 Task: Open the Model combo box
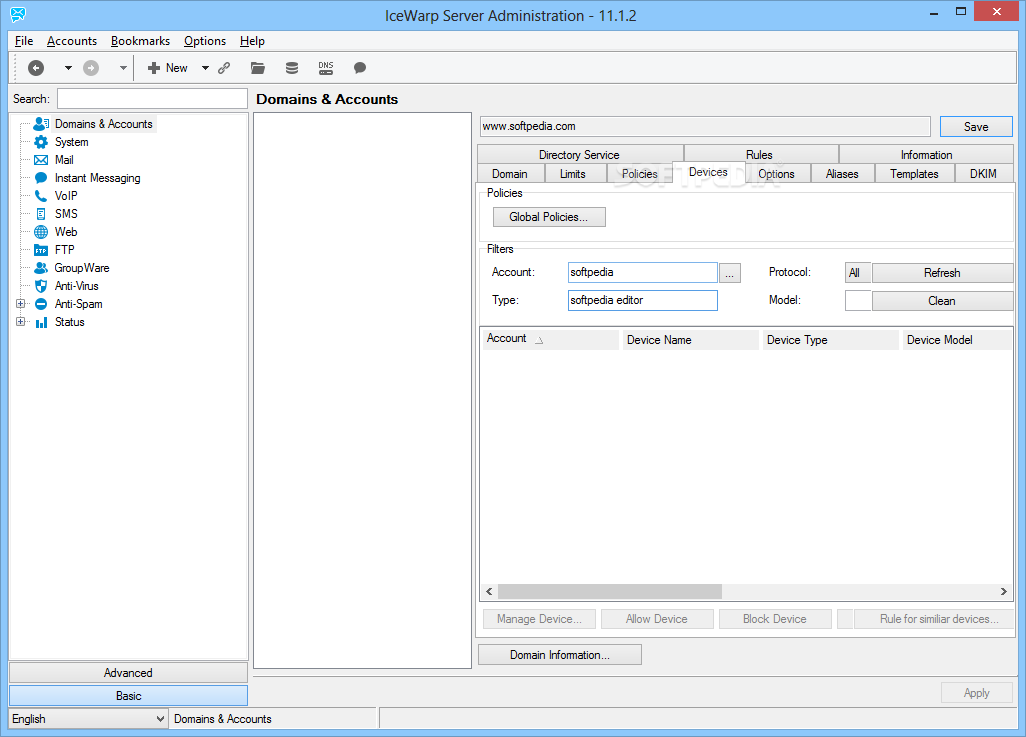pos(857,300)
